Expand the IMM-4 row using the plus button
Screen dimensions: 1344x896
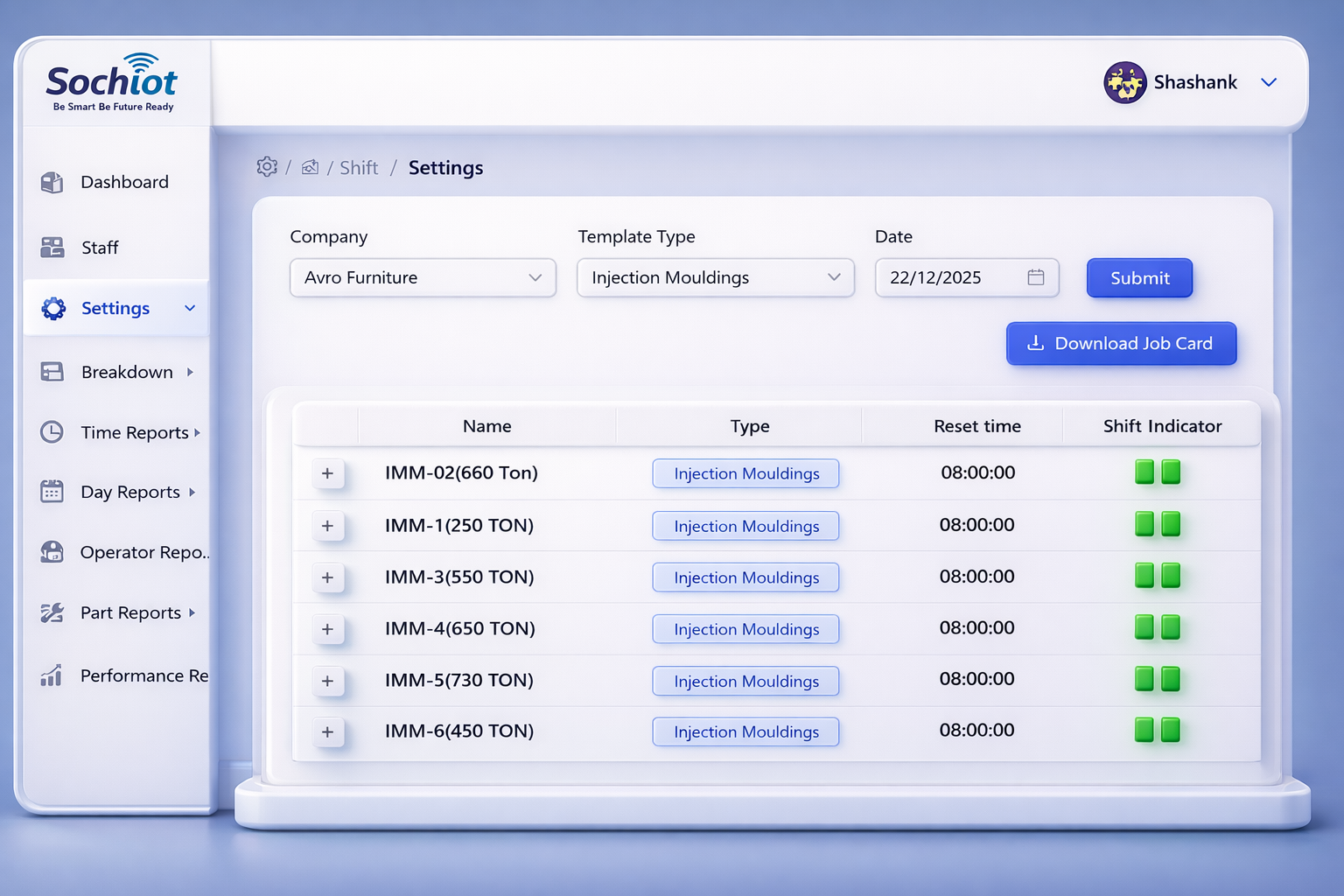(x=328, y=629)
